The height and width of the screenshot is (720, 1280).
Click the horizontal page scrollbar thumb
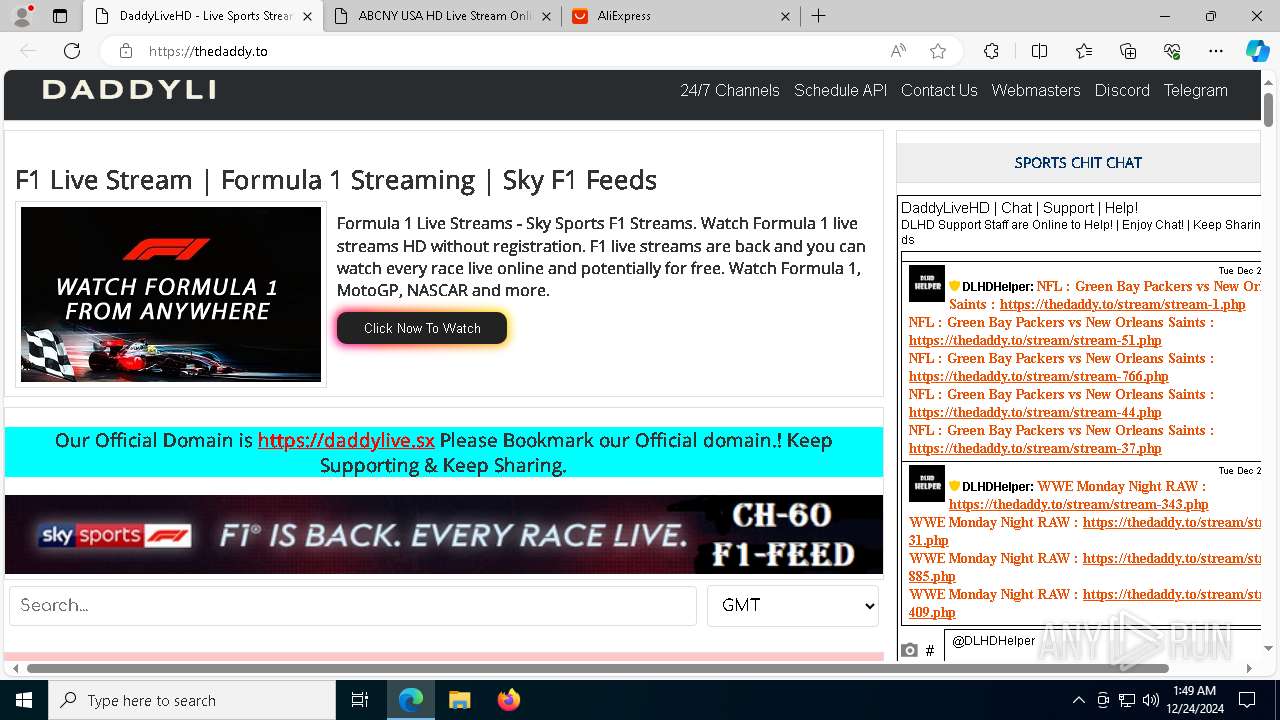[598, 668]
